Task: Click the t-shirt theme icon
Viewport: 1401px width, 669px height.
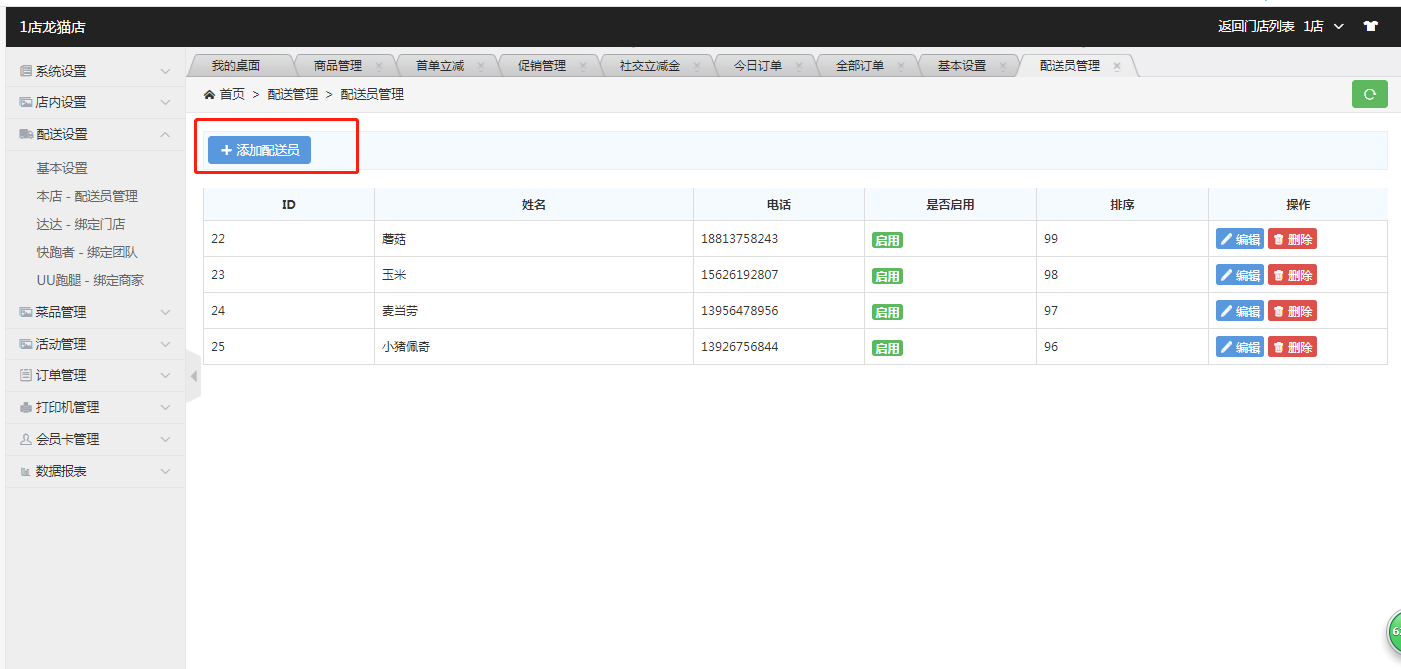Action: (1369, 26)
